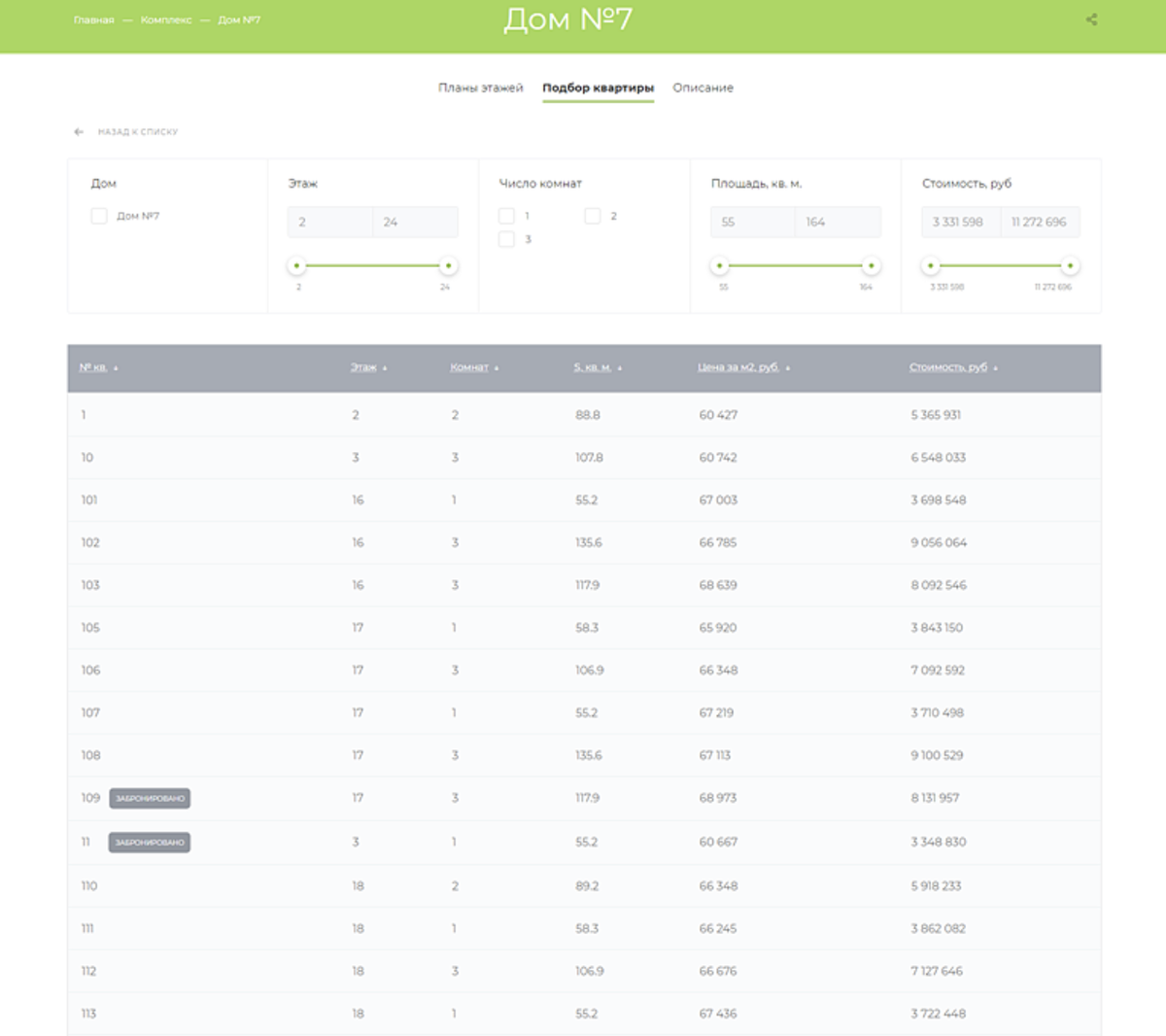Click the minimum area input showing 55
This screenshot has height=1036, width=1166.
click(752, 222)
